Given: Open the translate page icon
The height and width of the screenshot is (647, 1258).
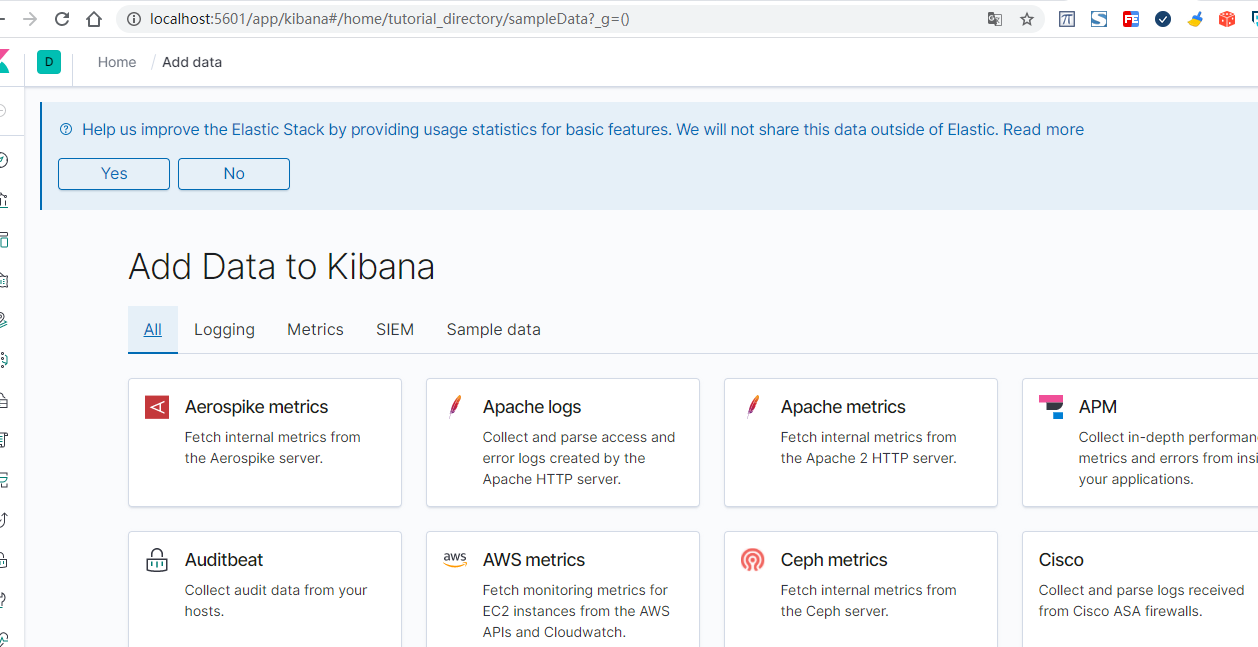Looking at the screenshot, I should click(995, 19).
